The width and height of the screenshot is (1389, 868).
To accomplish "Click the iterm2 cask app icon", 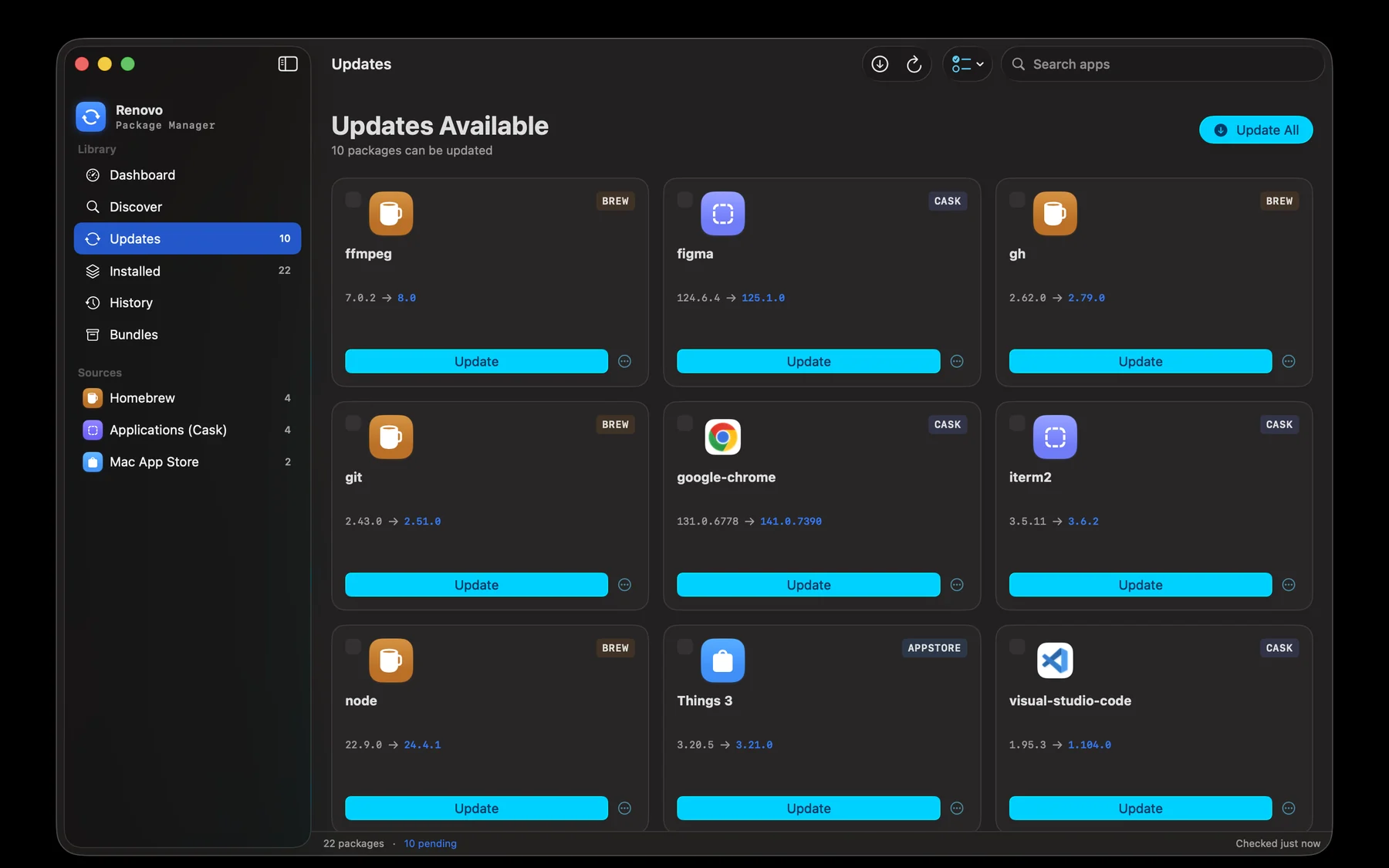I will click(1055, 437).
